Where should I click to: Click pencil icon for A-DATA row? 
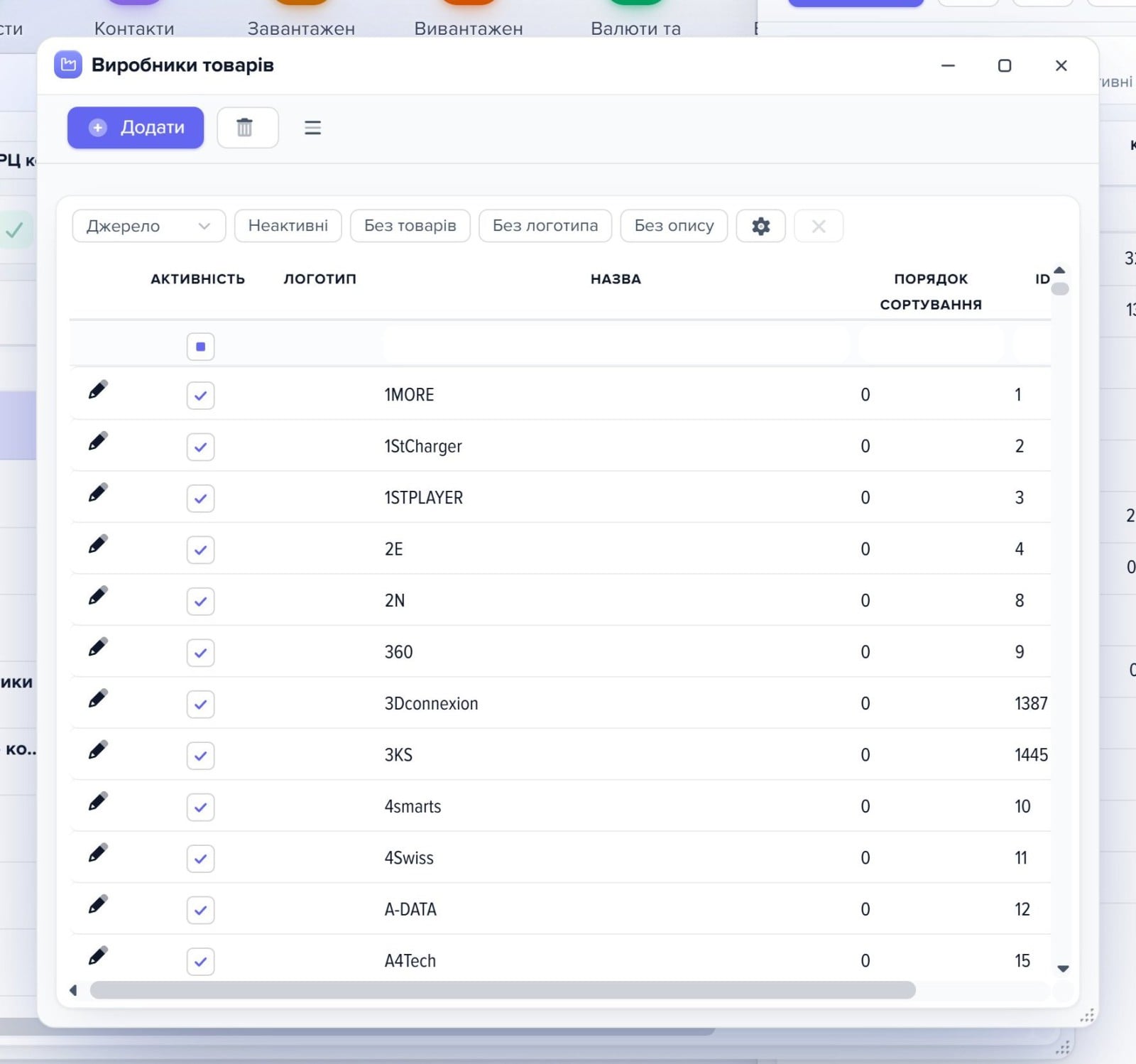[98, 905]
